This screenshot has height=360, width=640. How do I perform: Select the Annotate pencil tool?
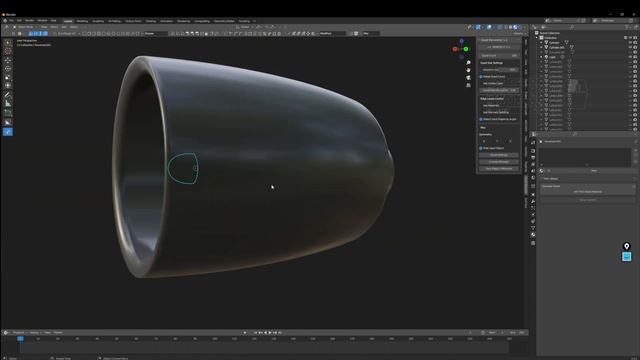(x=8, y=95)
